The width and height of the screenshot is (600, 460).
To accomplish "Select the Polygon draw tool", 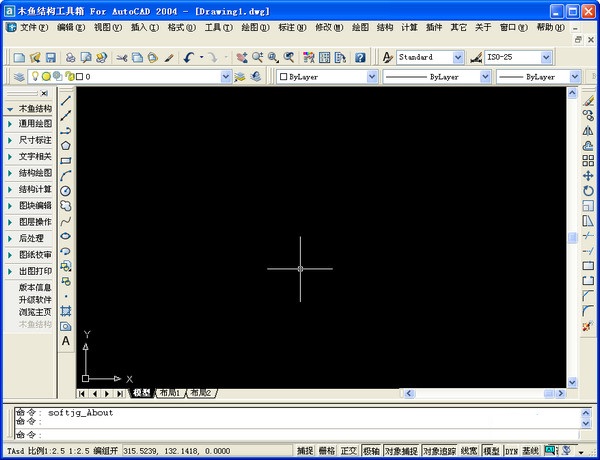I will tap(66, 145).
